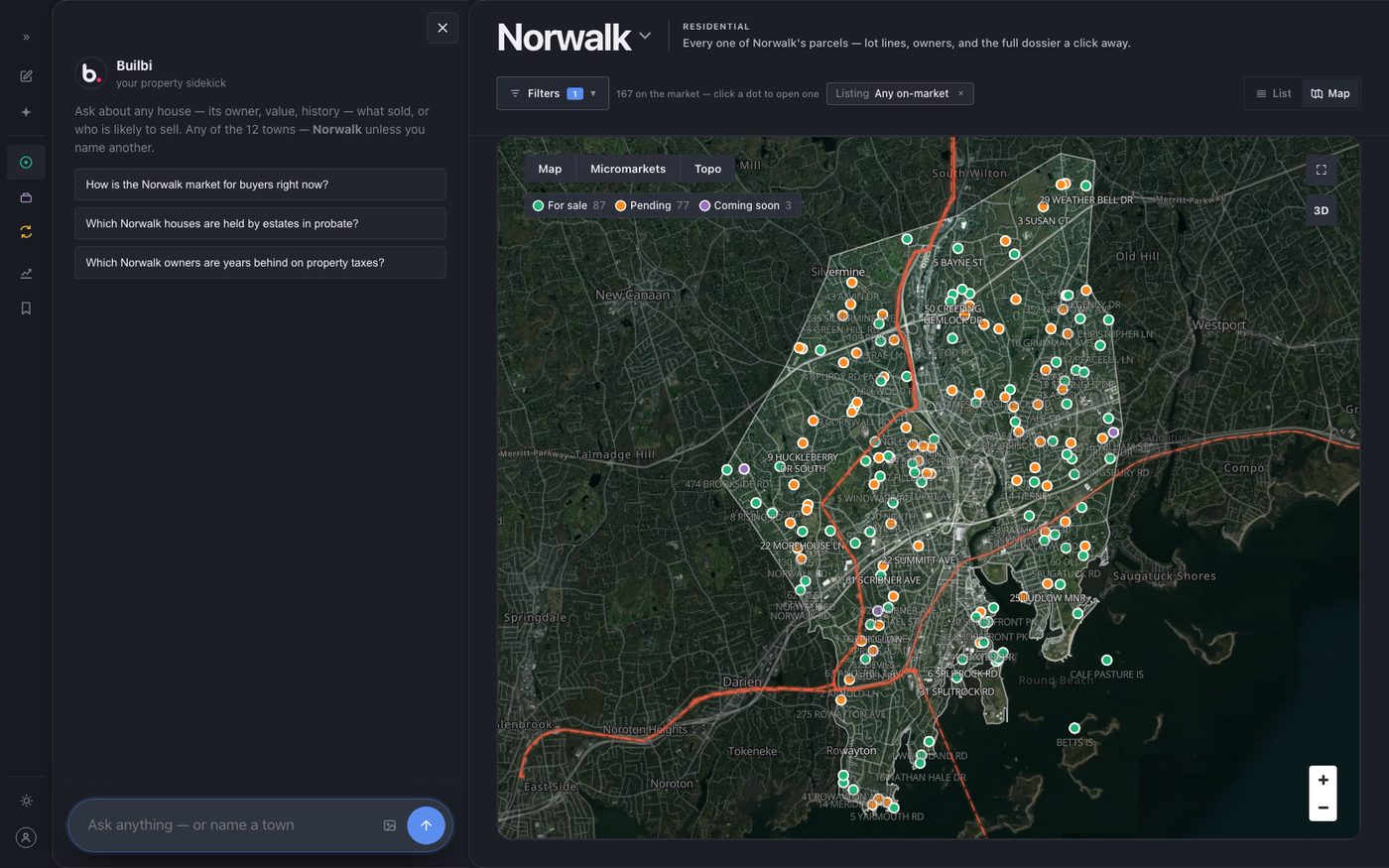Image resolution: width=1389 pixels, height=868 pixels.
Task: Click the sparkle assistant icon in sidebar
Action: point(26,112)
